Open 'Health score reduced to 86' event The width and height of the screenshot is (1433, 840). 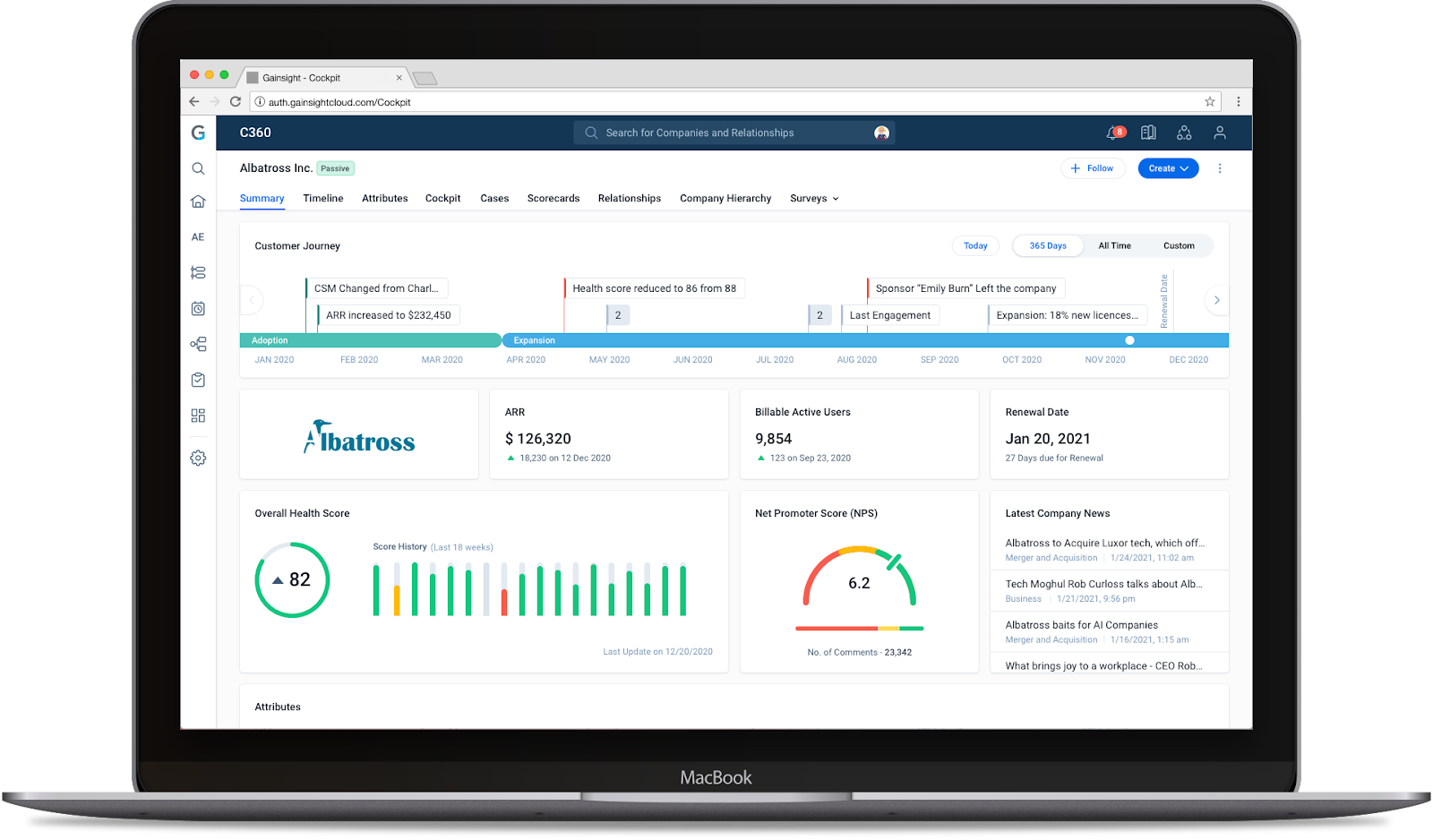[655, 288]
